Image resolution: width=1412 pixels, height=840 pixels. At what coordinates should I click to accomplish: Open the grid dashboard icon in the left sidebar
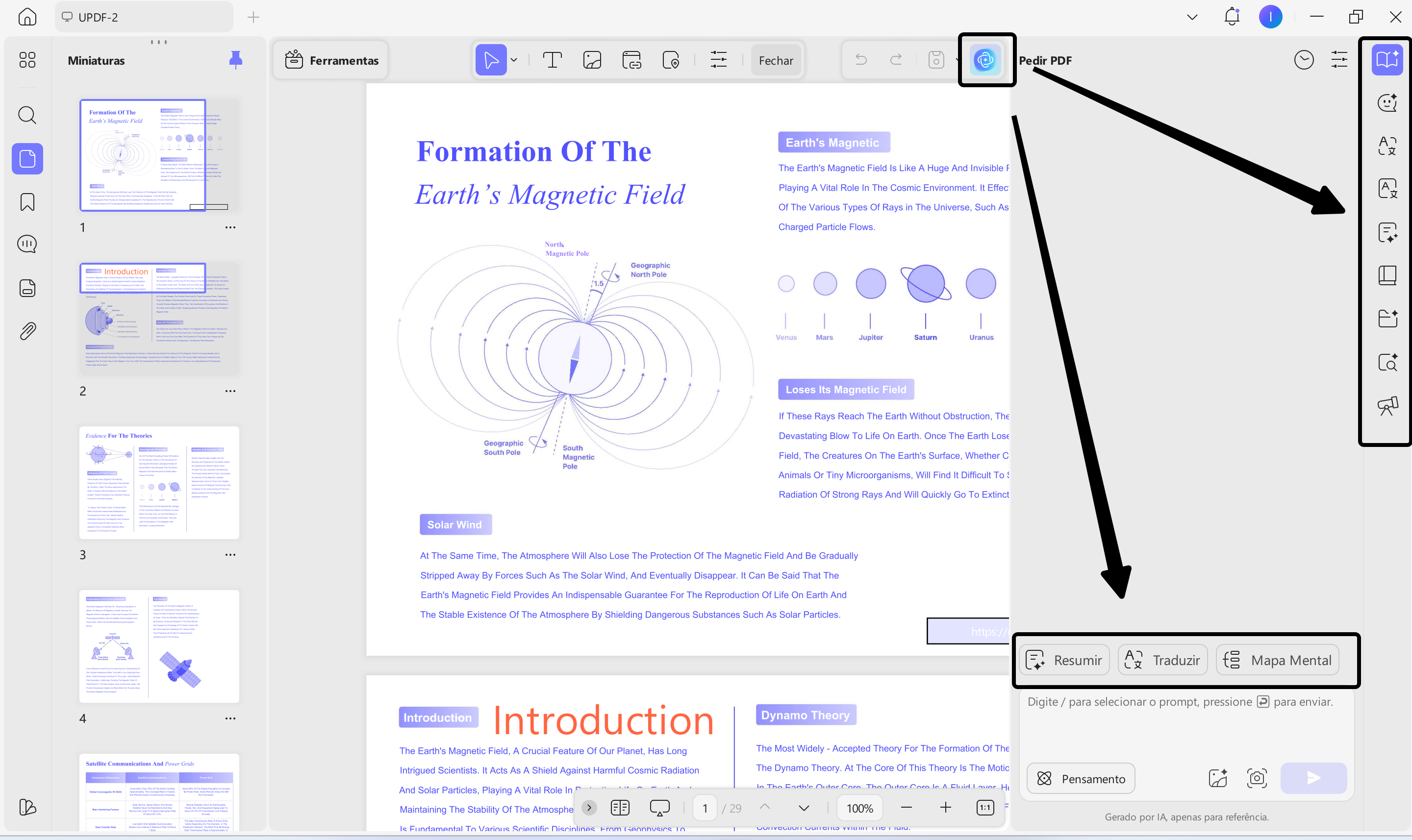(x=27, y=60)
